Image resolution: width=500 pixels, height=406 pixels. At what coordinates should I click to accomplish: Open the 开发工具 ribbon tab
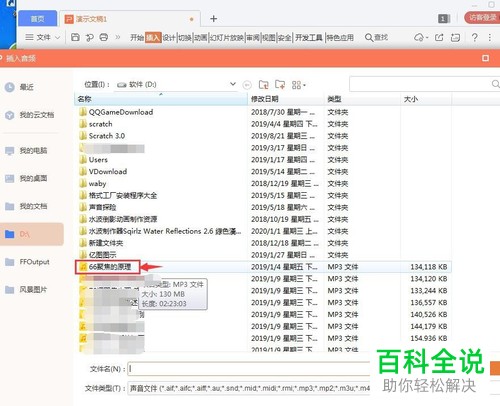[308, 38]
